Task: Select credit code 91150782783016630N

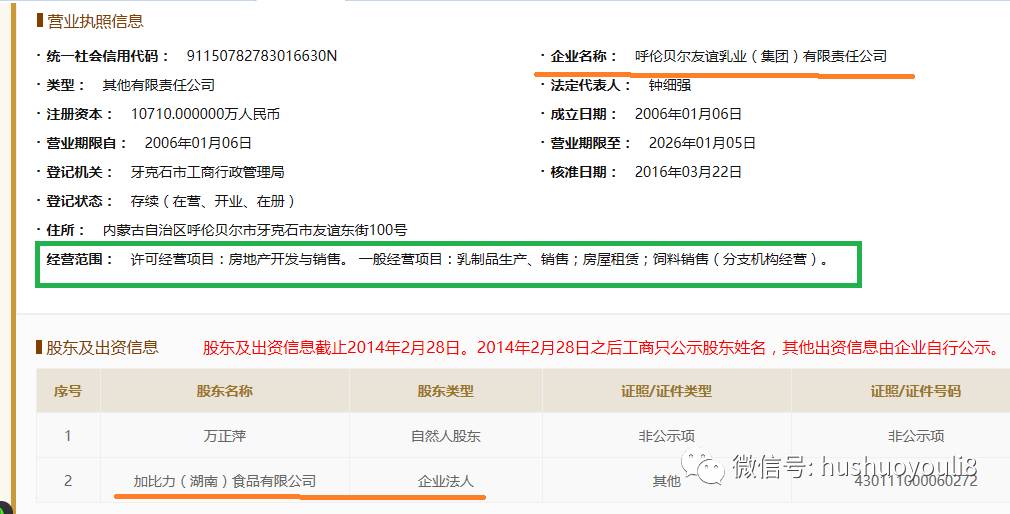Action: (x=262, y=56)
